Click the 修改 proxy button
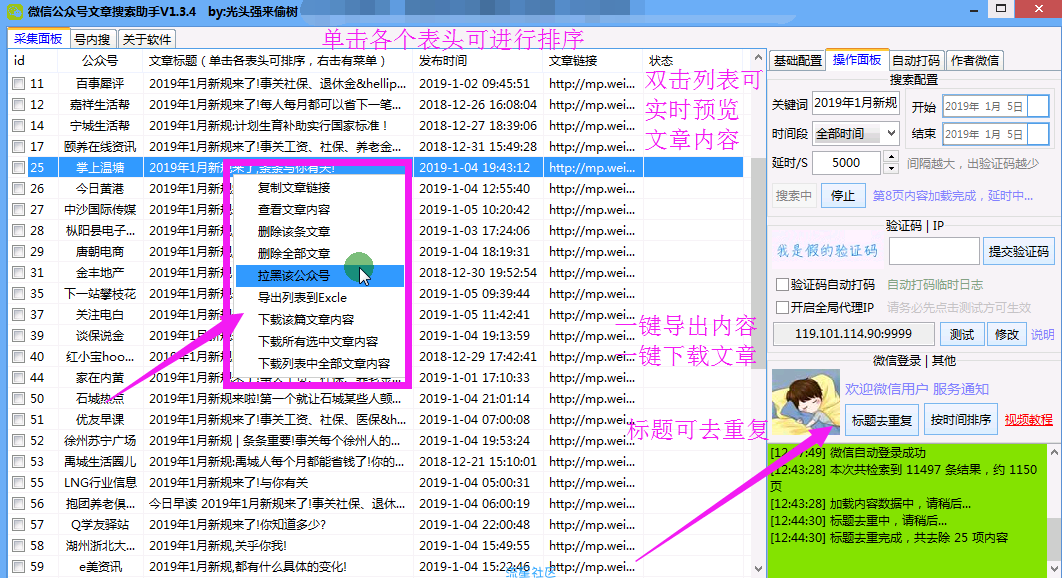Screen dimensions: 1062x578 click(1006, 334)
